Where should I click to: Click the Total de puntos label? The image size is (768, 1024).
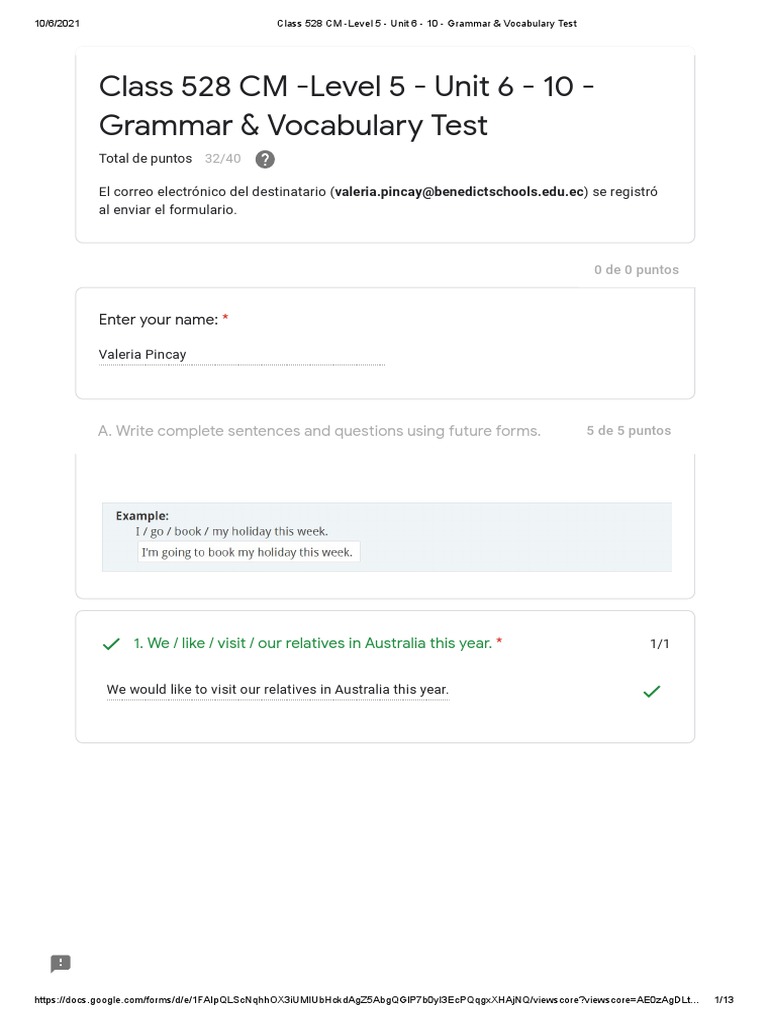point(145,159)
